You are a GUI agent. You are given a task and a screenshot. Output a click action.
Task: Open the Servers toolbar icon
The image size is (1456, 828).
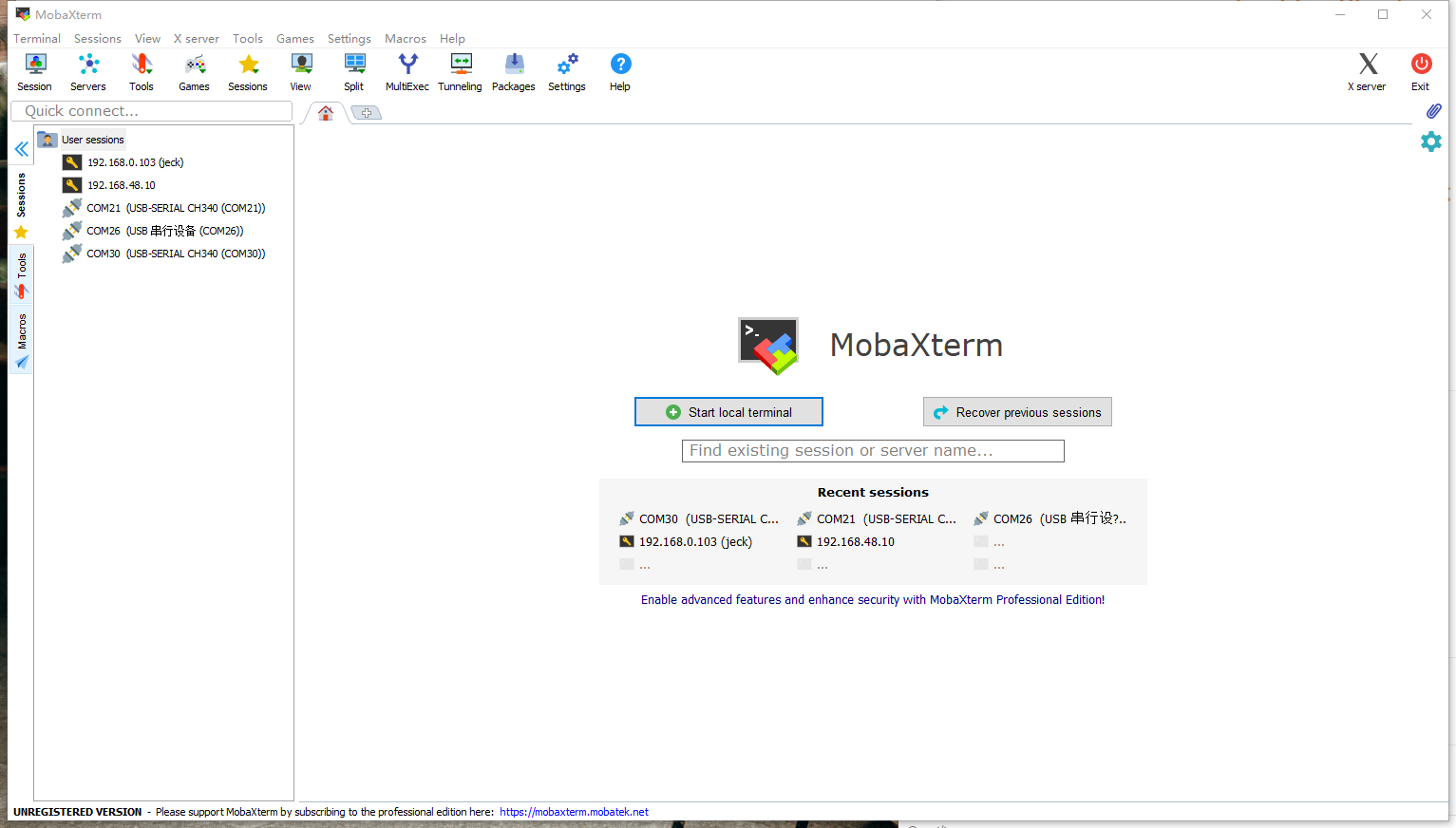(x=88, y=72)
